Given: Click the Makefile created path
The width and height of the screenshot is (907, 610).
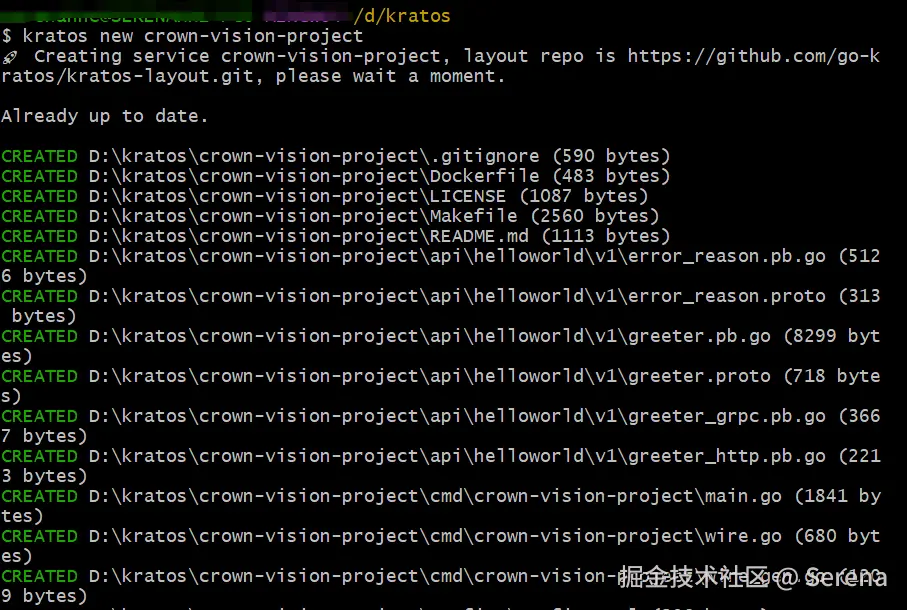Looking at the screenshot, I should click(374, 216).
